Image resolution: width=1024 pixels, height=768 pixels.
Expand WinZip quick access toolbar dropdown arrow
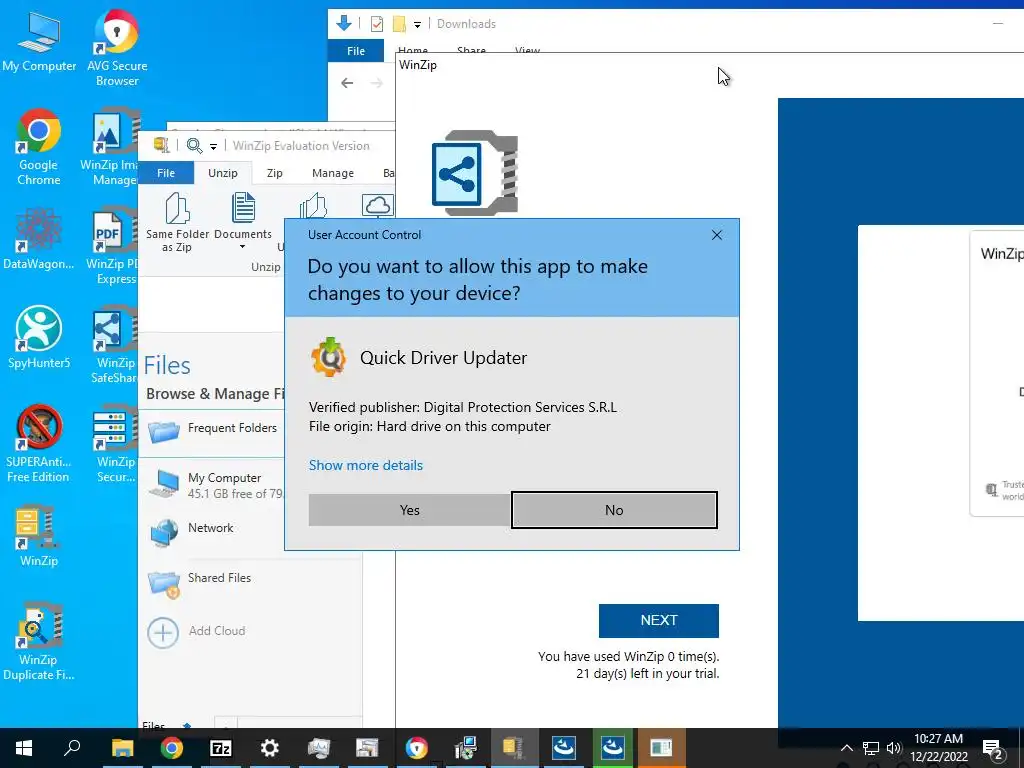pos(213,147)
